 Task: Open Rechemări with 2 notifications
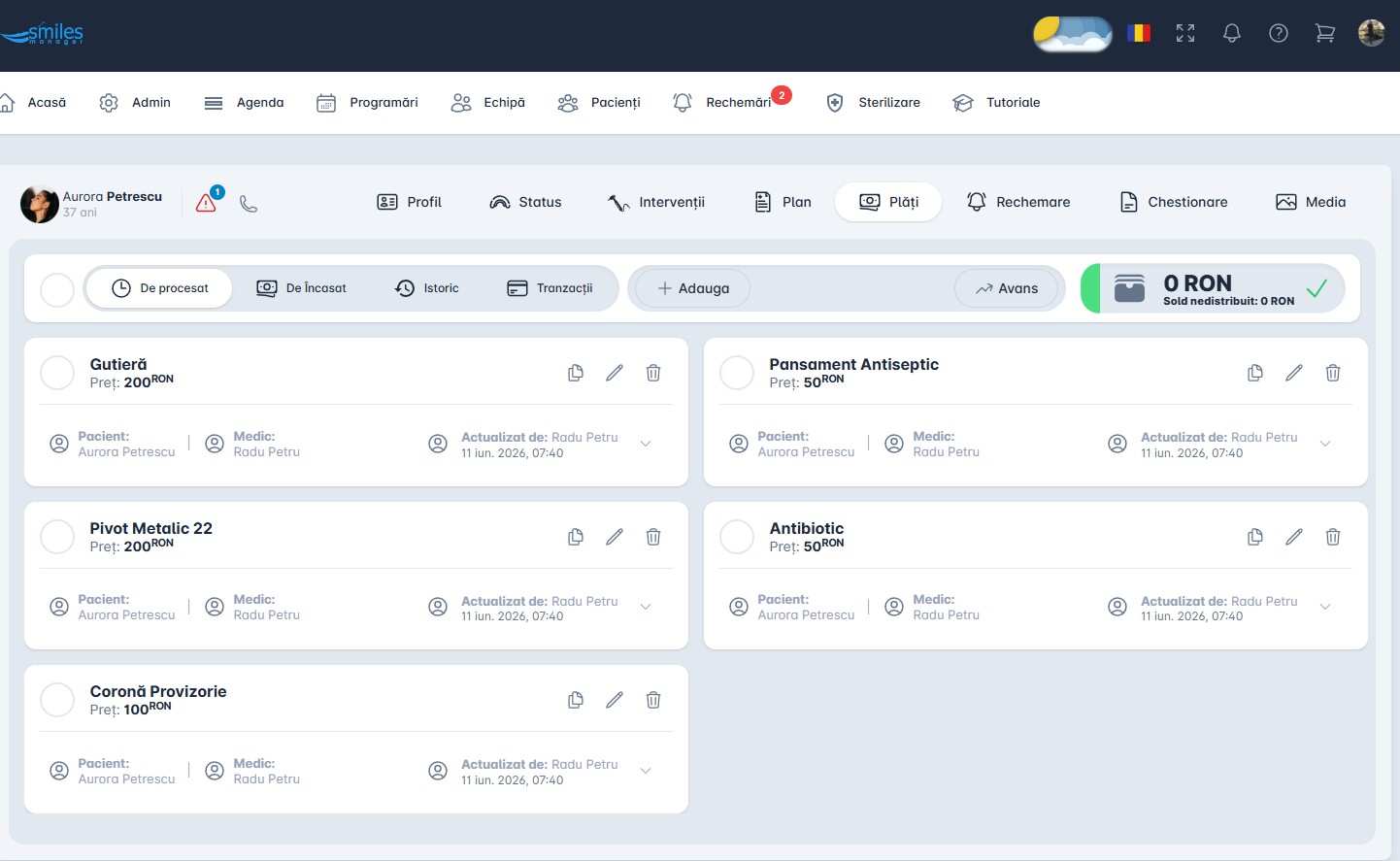point(731,102)
